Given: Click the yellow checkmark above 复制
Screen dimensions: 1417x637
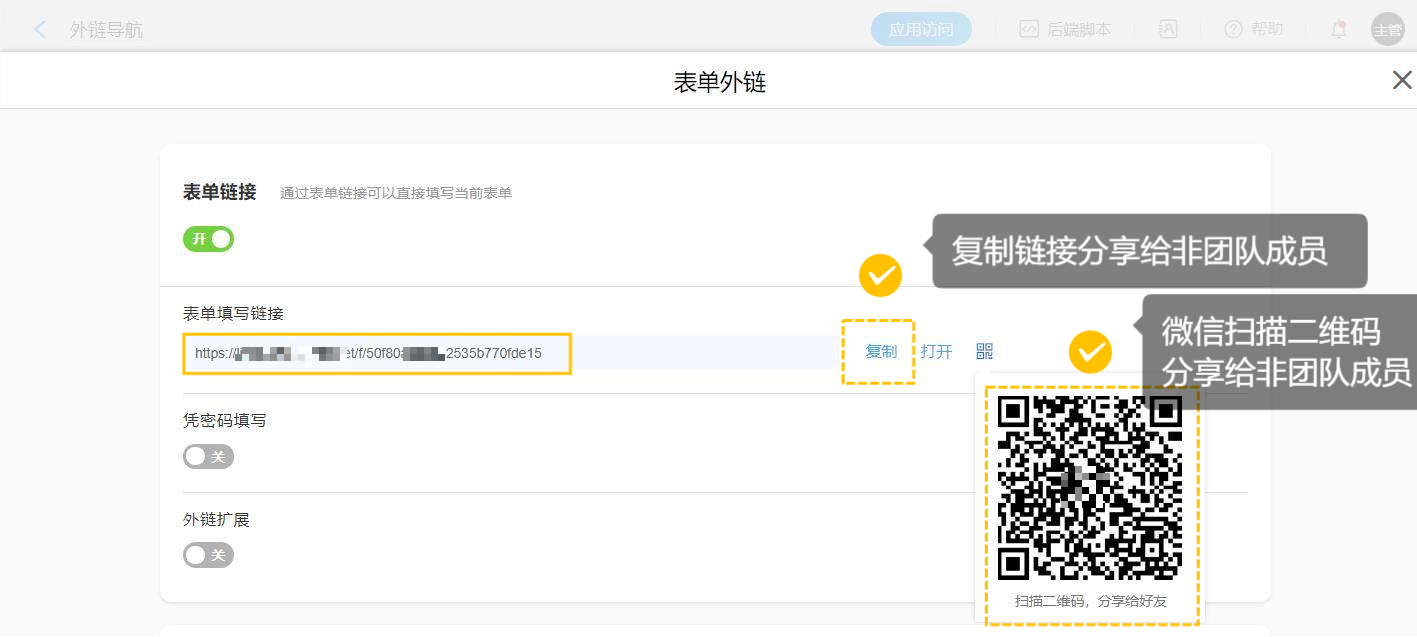Looking at the screenshot, I should 881,275.
